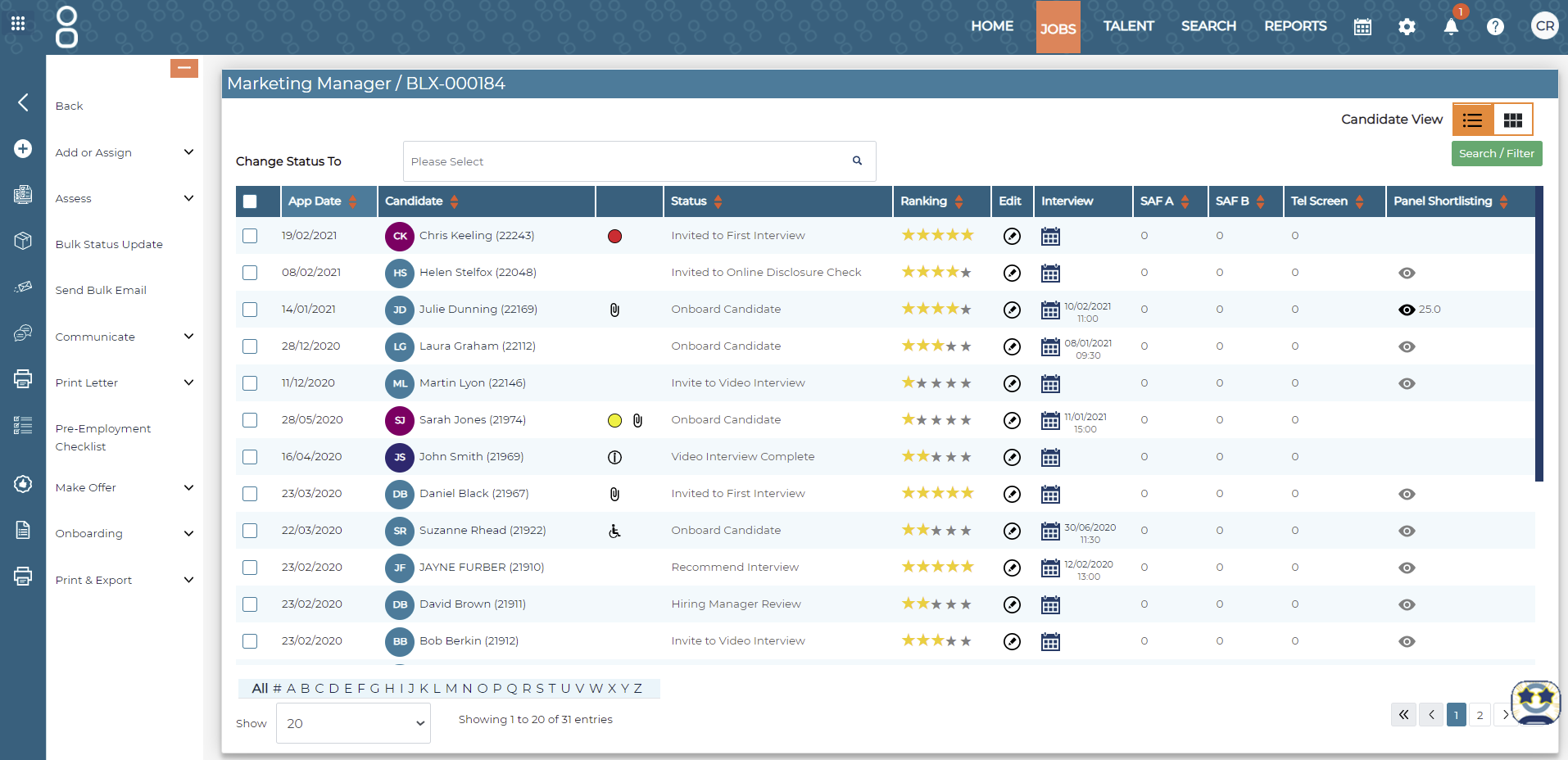
Task: Expand the Print & Export menu
Action: (x=189, y=580)
